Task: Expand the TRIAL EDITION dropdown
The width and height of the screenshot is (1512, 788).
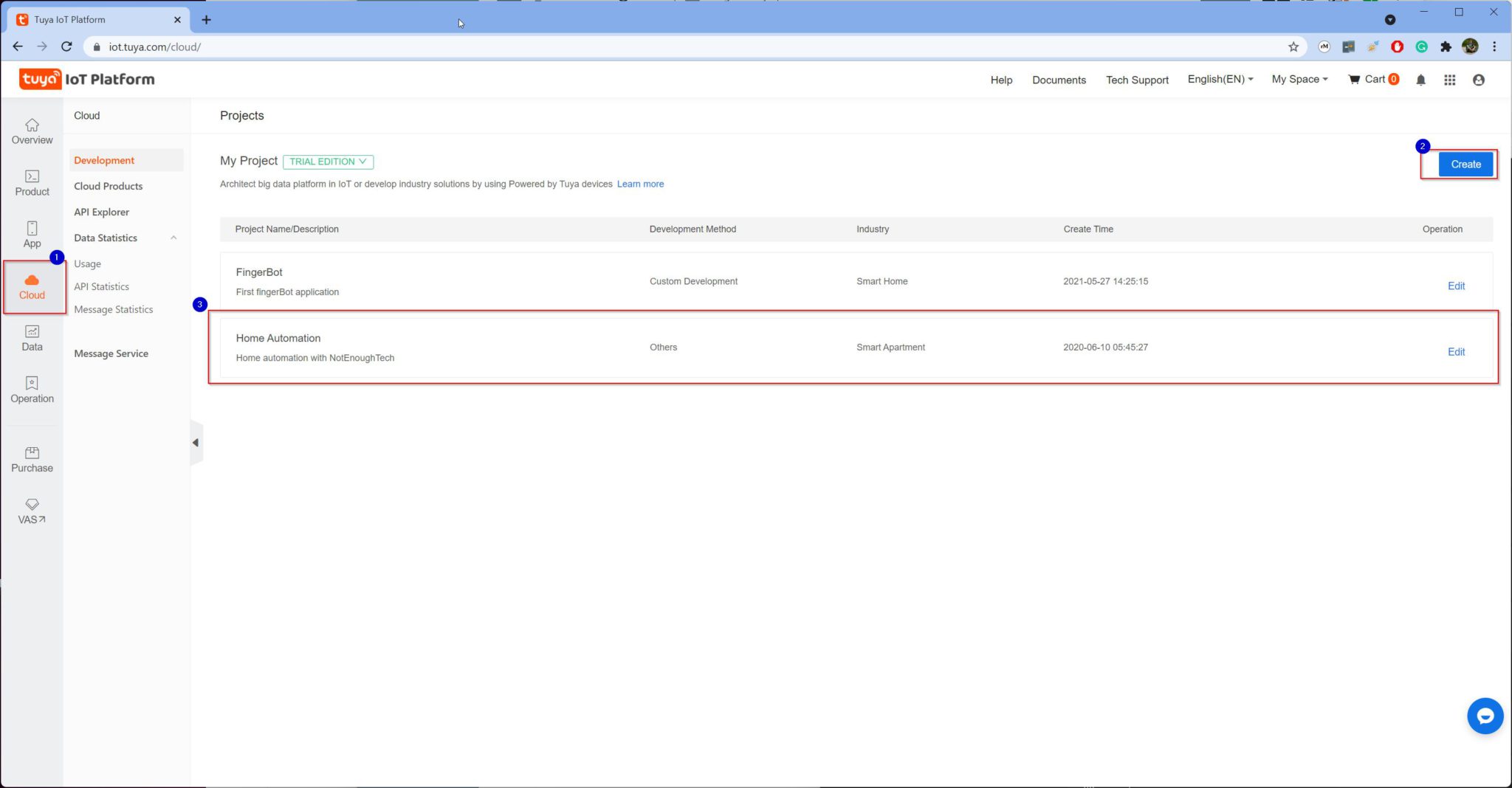Action: tap(328, 161)
